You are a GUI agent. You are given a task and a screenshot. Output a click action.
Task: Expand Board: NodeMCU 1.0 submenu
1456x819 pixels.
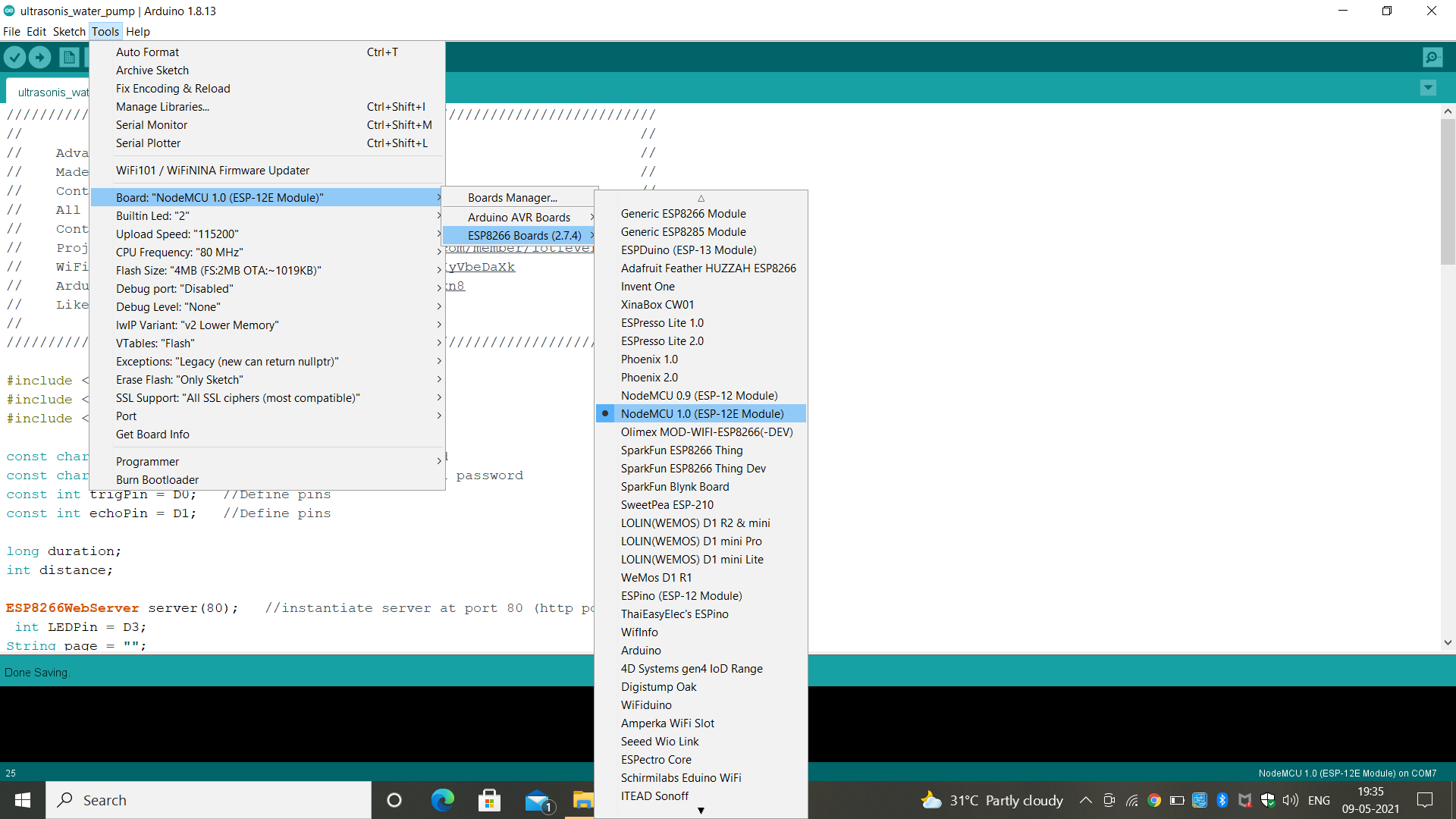pos(267,197)
